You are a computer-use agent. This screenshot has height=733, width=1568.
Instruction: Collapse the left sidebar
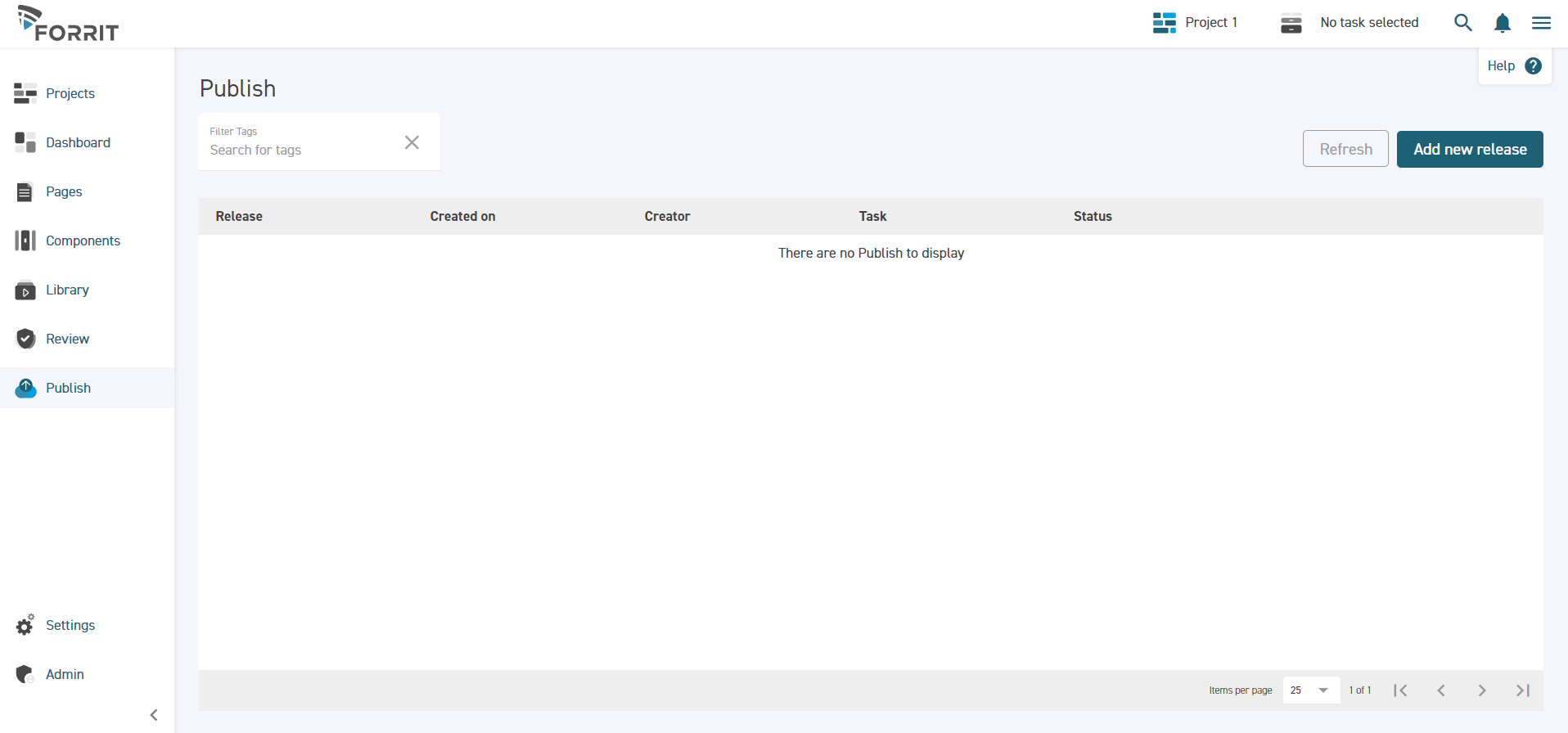(154, 715)
